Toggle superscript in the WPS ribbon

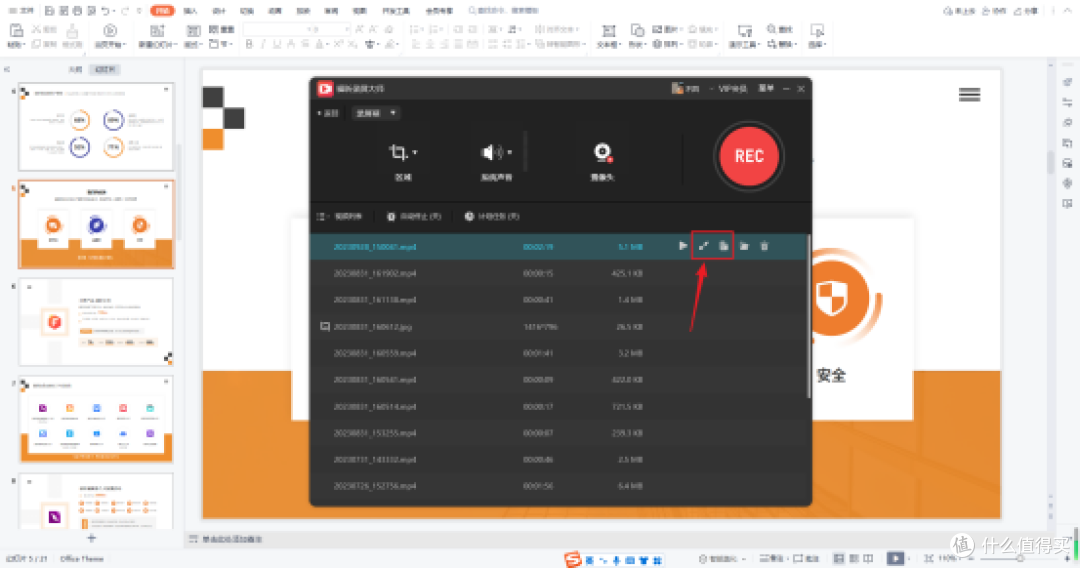(x=338, y=44)
